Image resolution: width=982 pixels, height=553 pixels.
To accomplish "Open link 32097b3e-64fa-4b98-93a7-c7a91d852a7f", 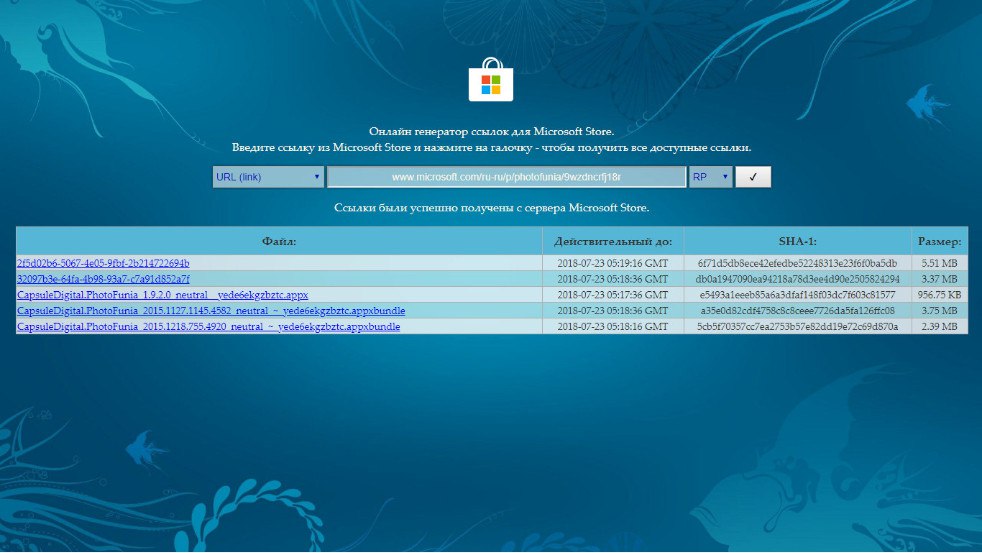I will [x=103, y=279].
